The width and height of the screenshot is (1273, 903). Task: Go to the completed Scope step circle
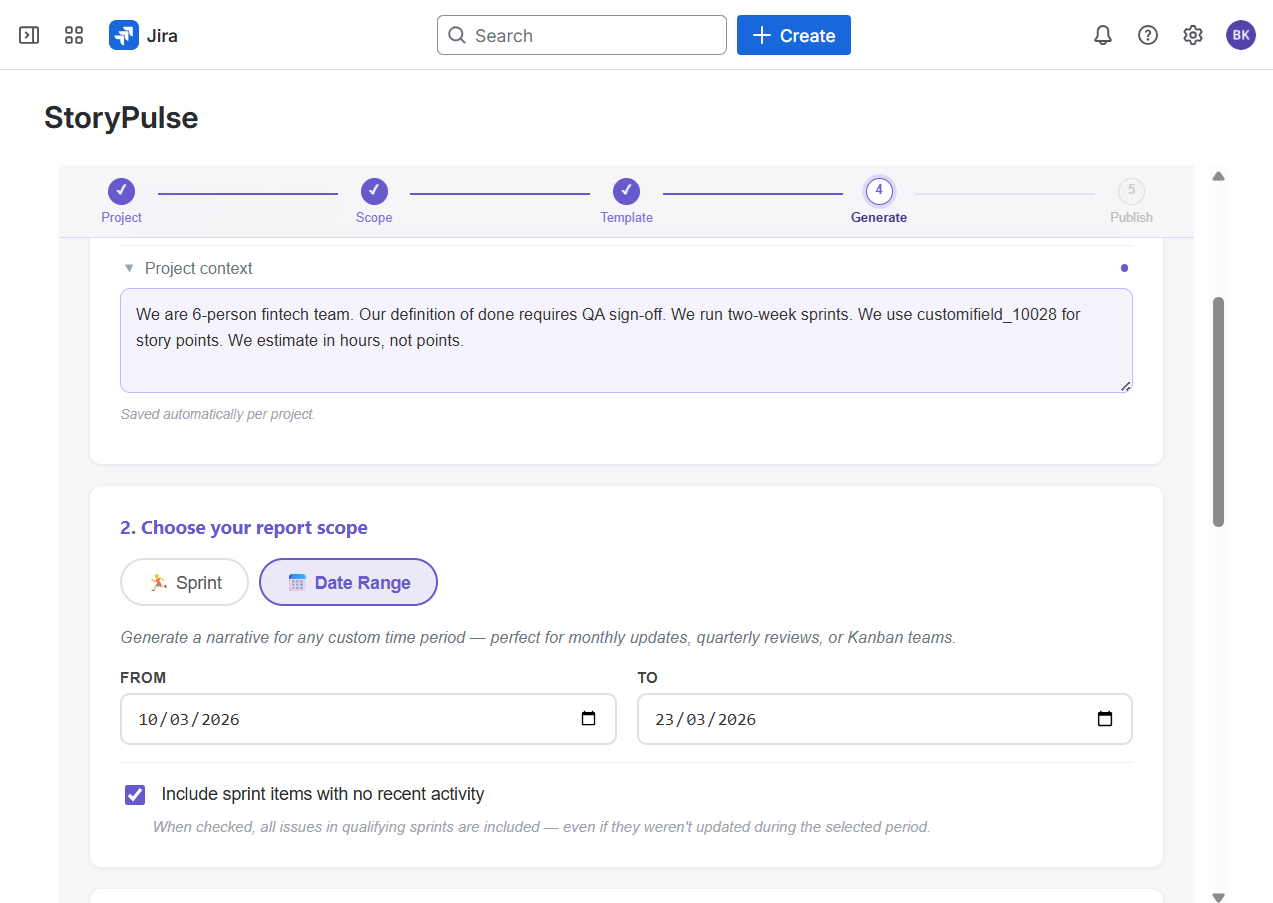click(x=374, y=191)
